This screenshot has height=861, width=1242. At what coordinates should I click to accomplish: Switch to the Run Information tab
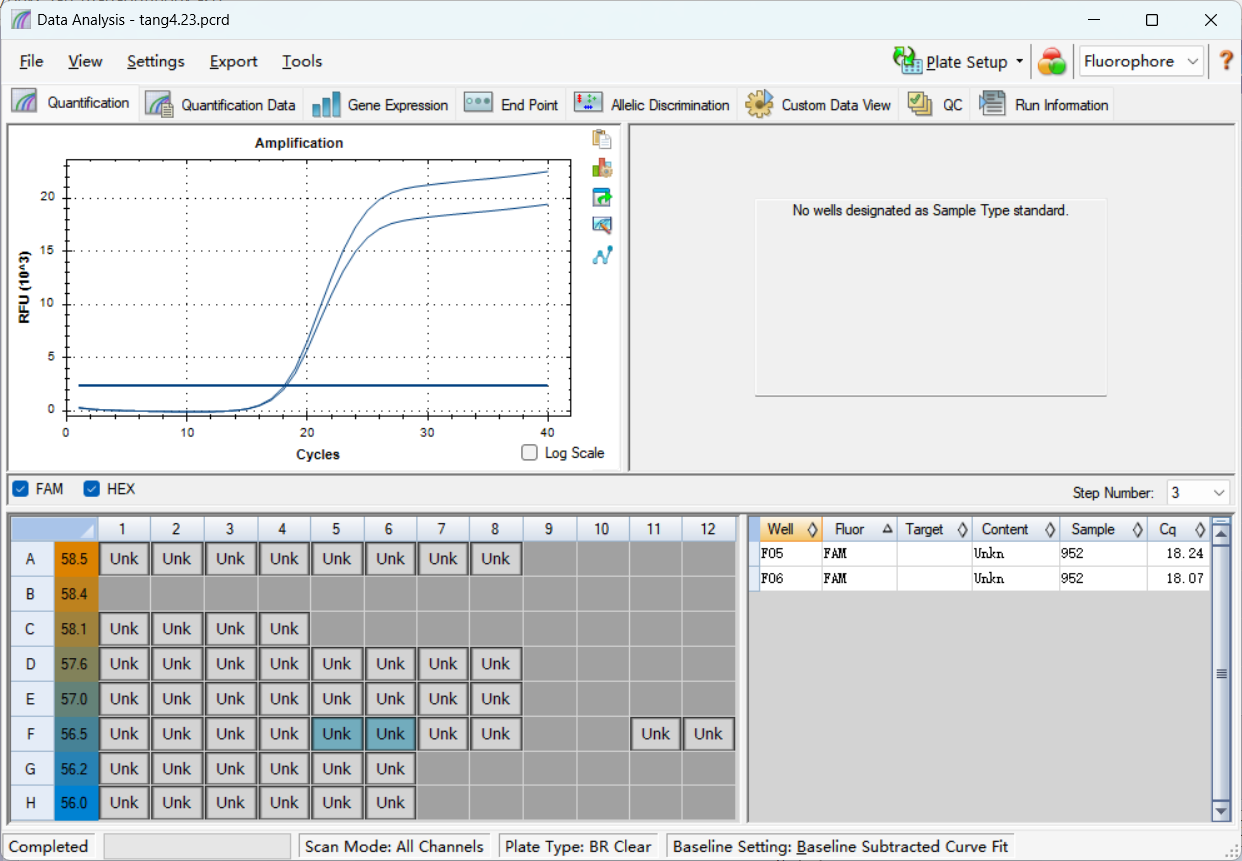(1043, 104)
